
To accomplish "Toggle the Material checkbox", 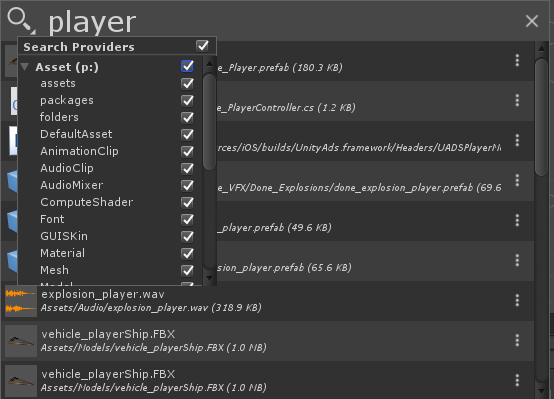I will [x=187, y=253].
